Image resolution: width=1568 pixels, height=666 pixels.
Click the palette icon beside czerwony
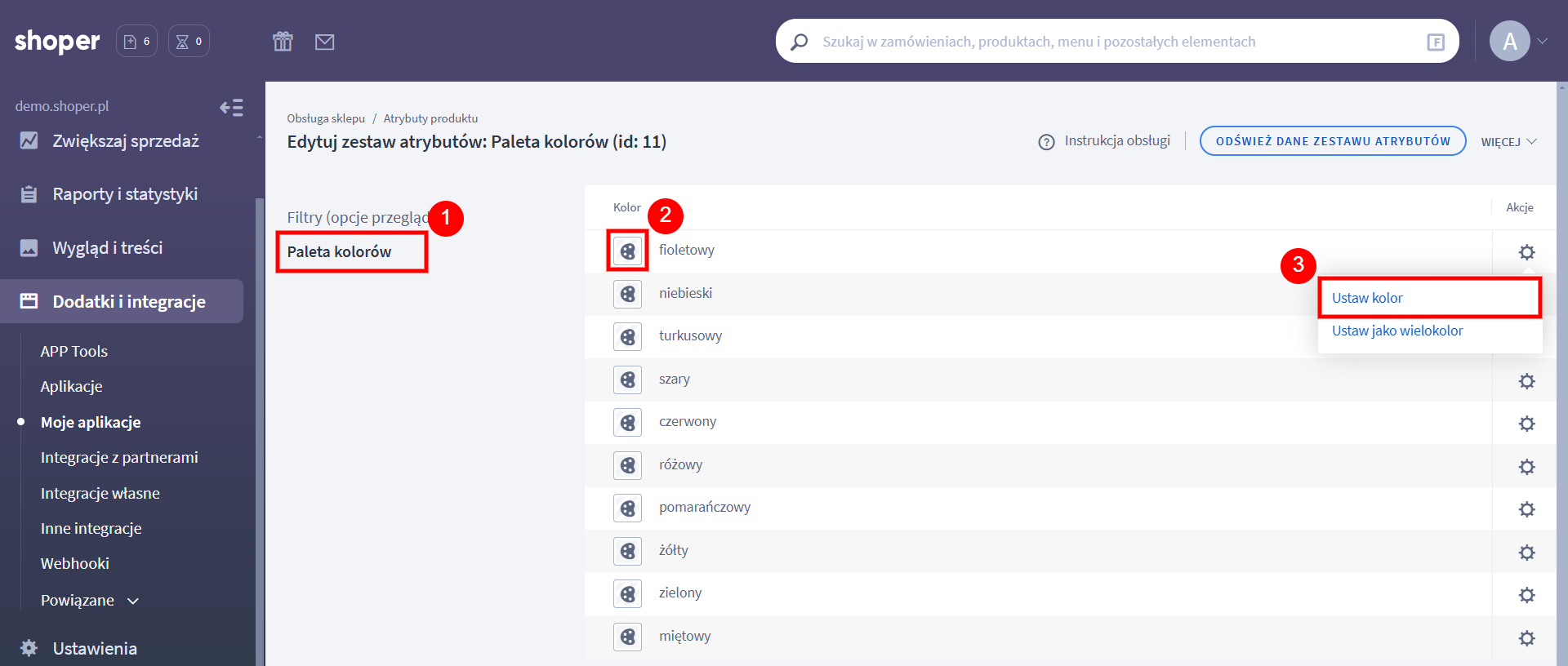pos(627,423)
